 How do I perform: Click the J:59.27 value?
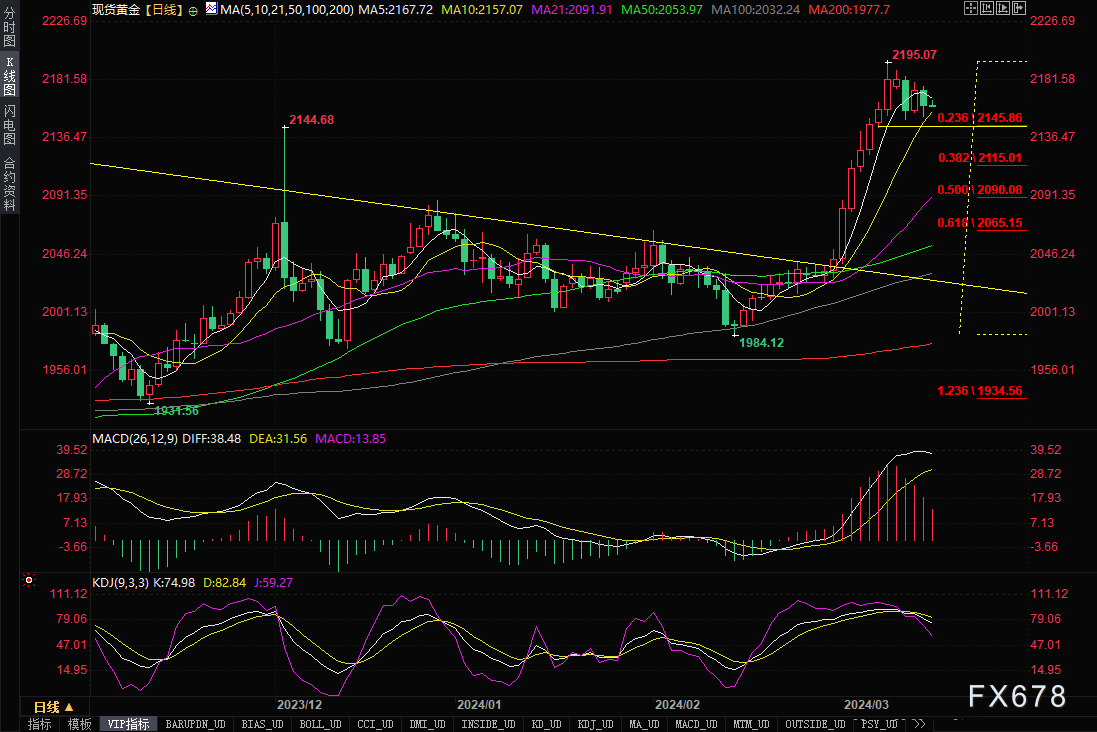(273, 582)
